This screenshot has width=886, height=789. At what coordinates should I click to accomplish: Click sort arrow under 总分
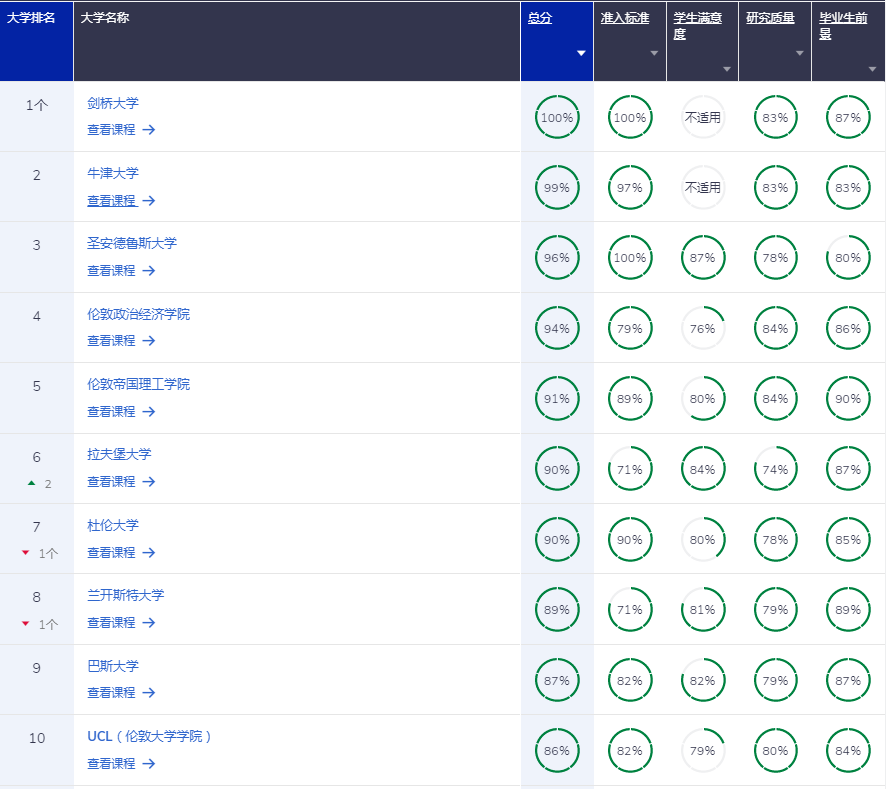tap(581, 53)
